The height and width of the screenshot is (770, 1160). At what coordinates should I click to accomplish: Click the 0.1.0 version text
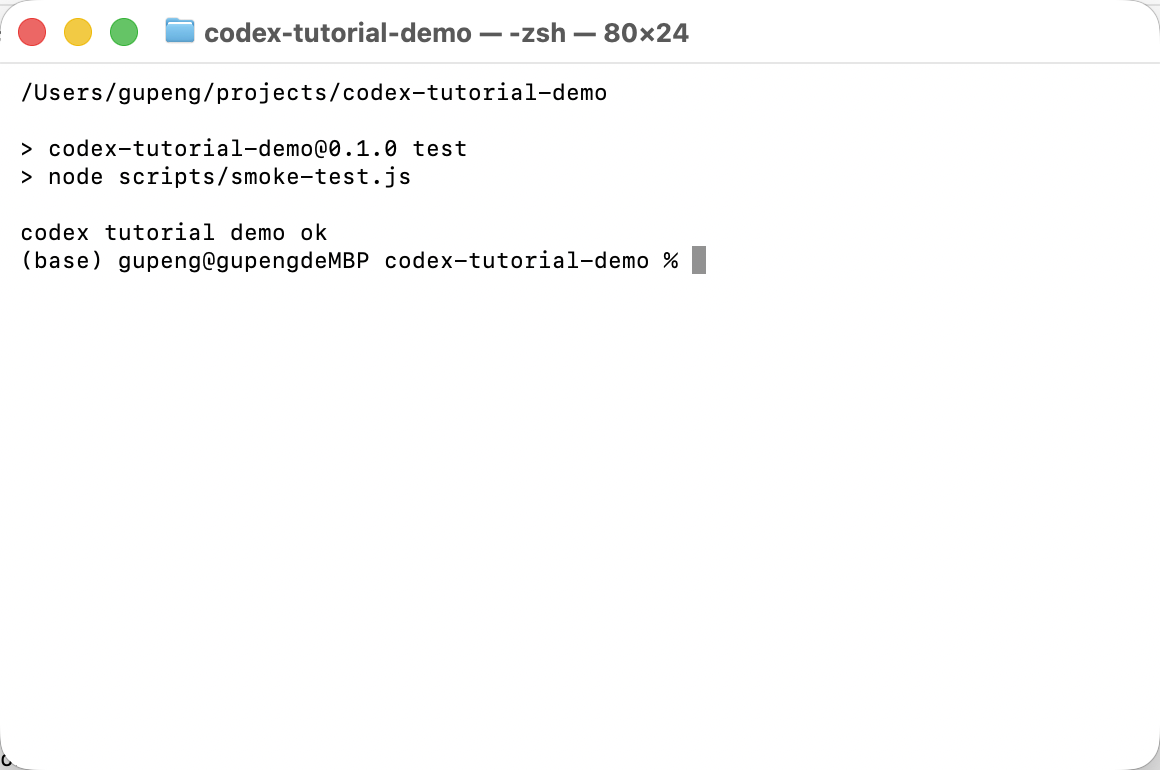[362, 149]
